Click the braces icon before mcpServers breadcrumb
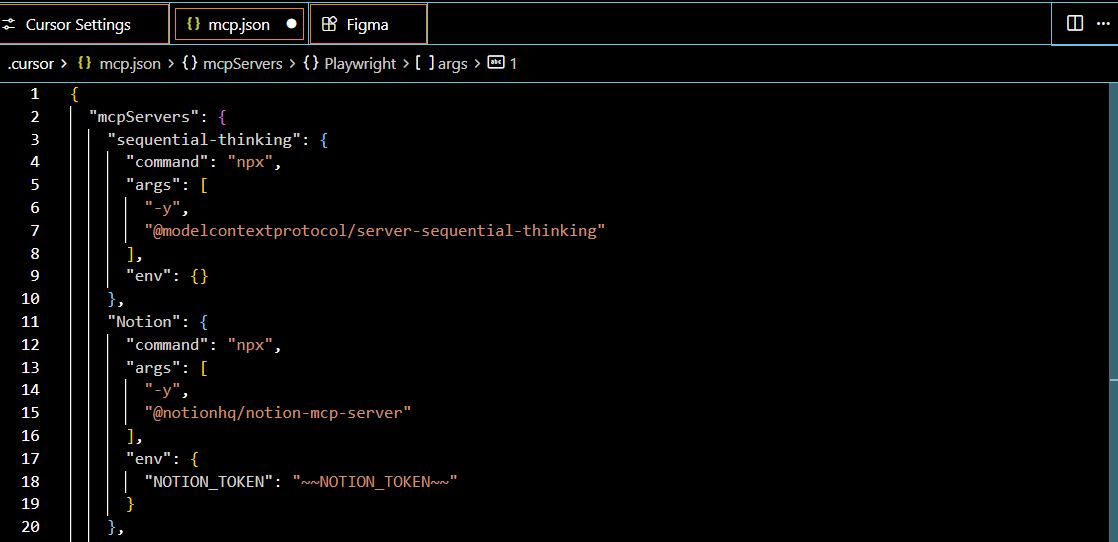The image size is (1118, 542). [190, 63]
